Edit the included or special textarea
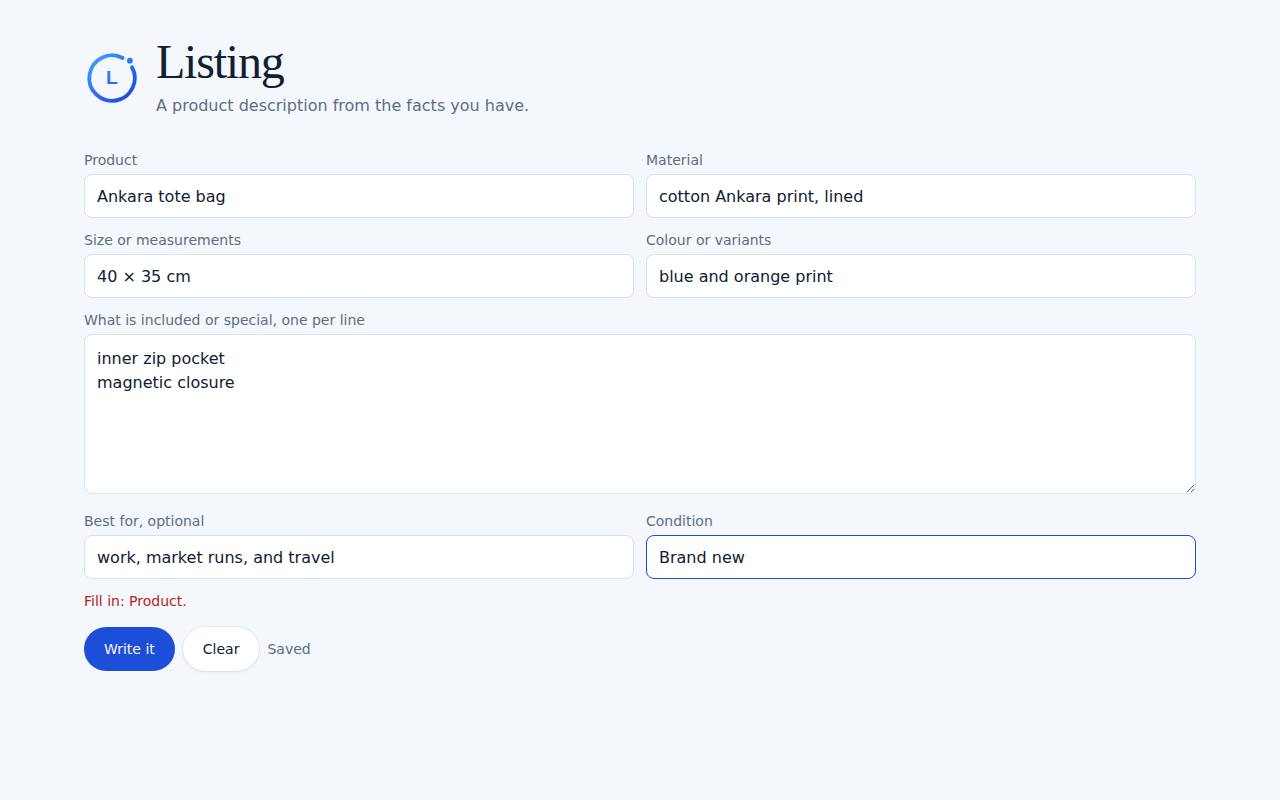 tap(640, 414)
